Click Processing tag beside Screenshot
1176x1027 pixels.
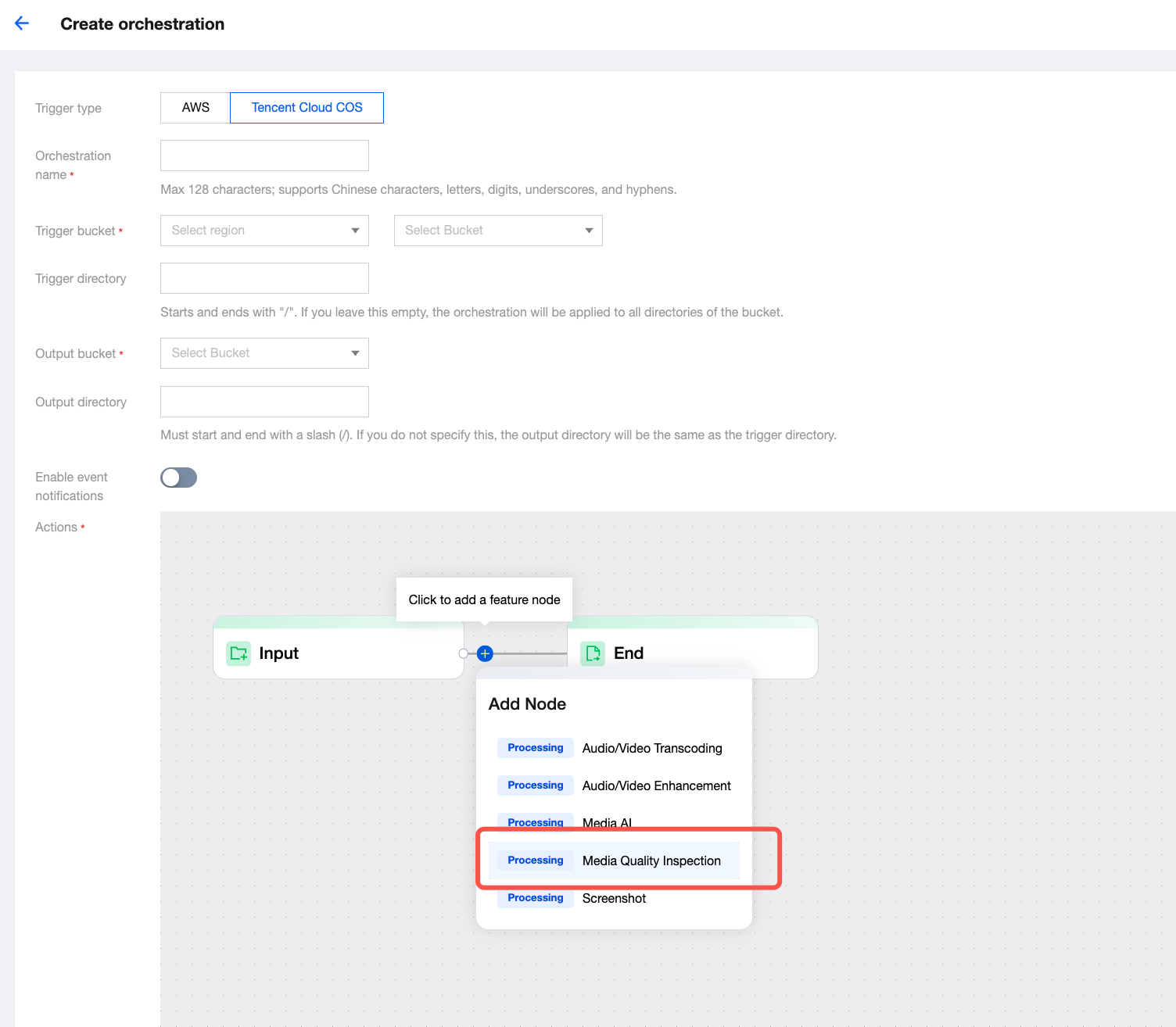tap(535, 898)
